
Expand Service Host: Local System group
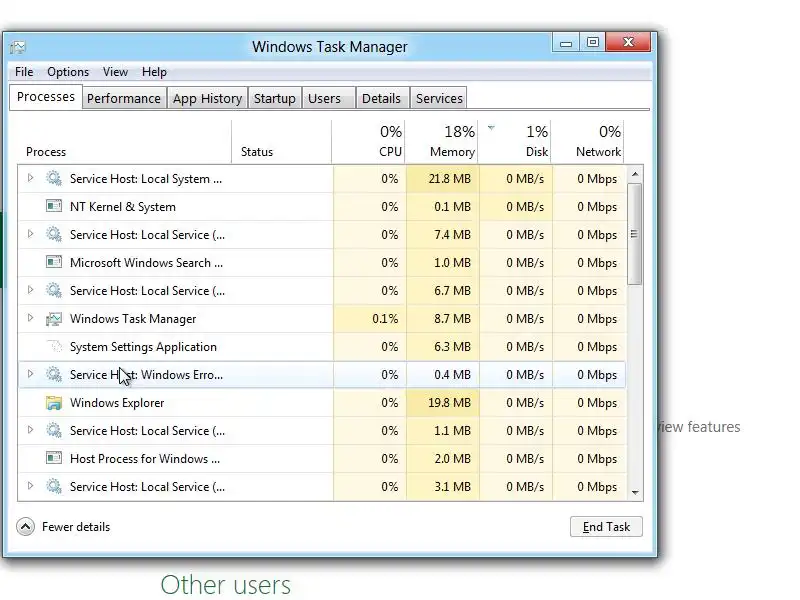tap(31, 178)
